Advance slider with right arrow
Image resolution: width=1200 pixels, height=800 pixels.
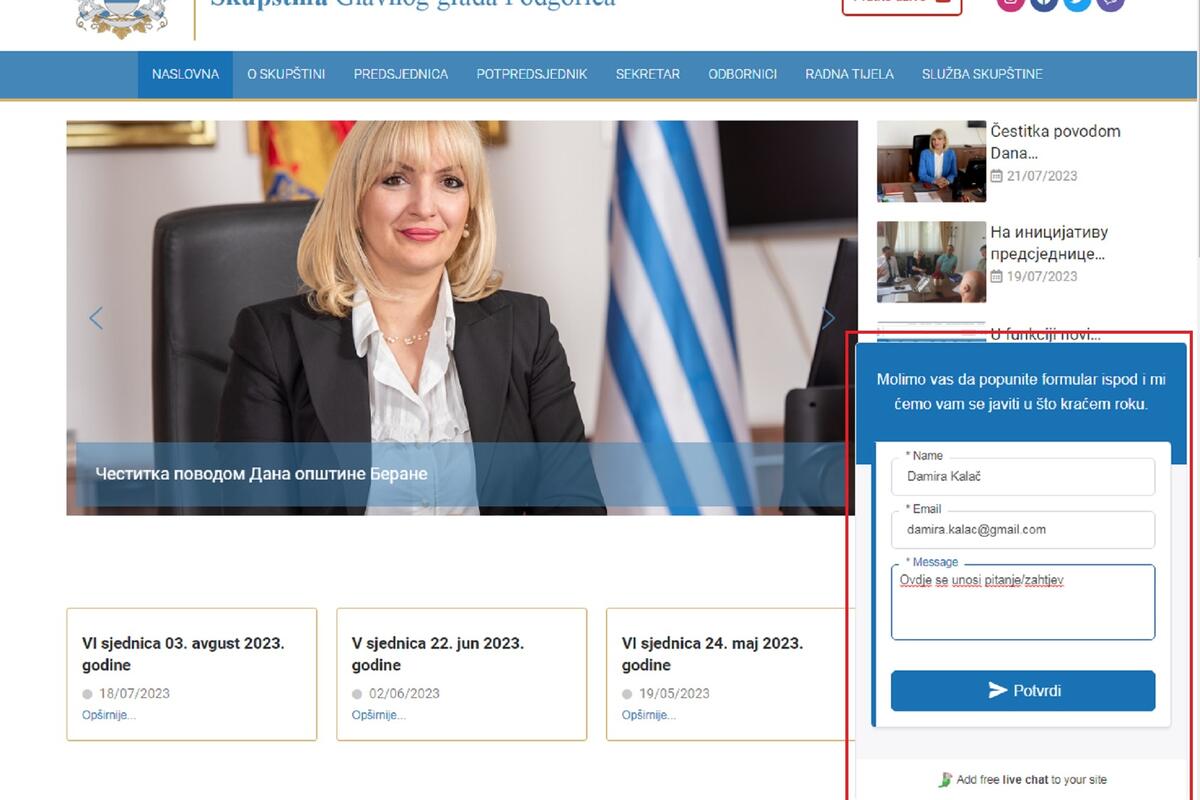click(828, 318)
